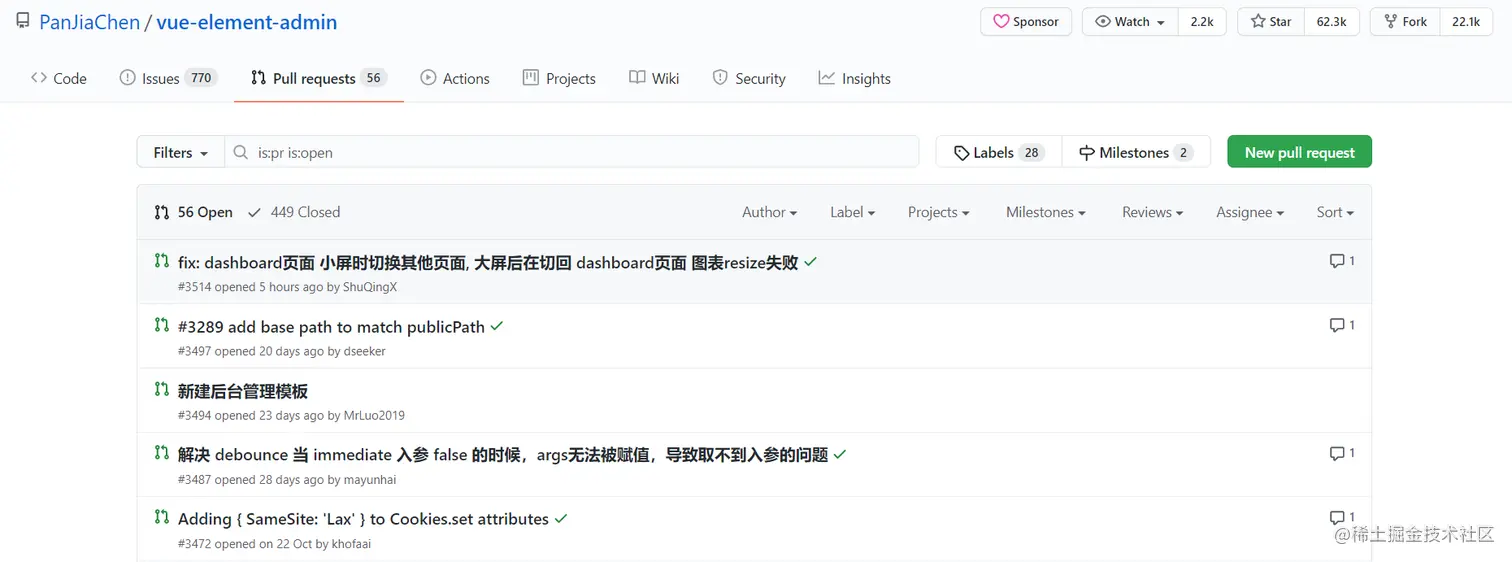
Task: Click author khofaai link
Action: [x=352, y=544]
